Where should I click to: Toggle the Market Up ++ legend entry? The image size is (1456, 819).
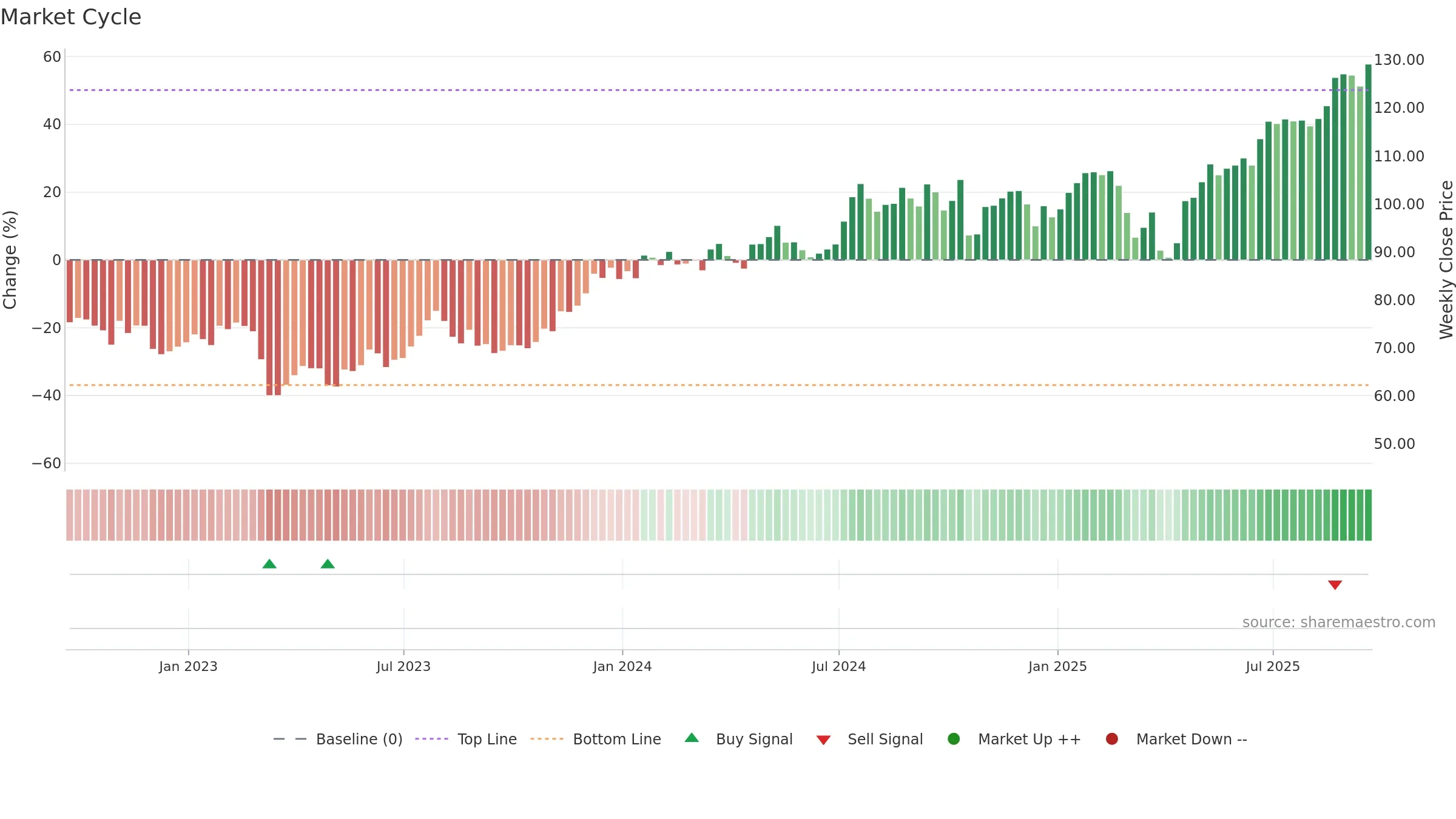[x=1014, y=739]
